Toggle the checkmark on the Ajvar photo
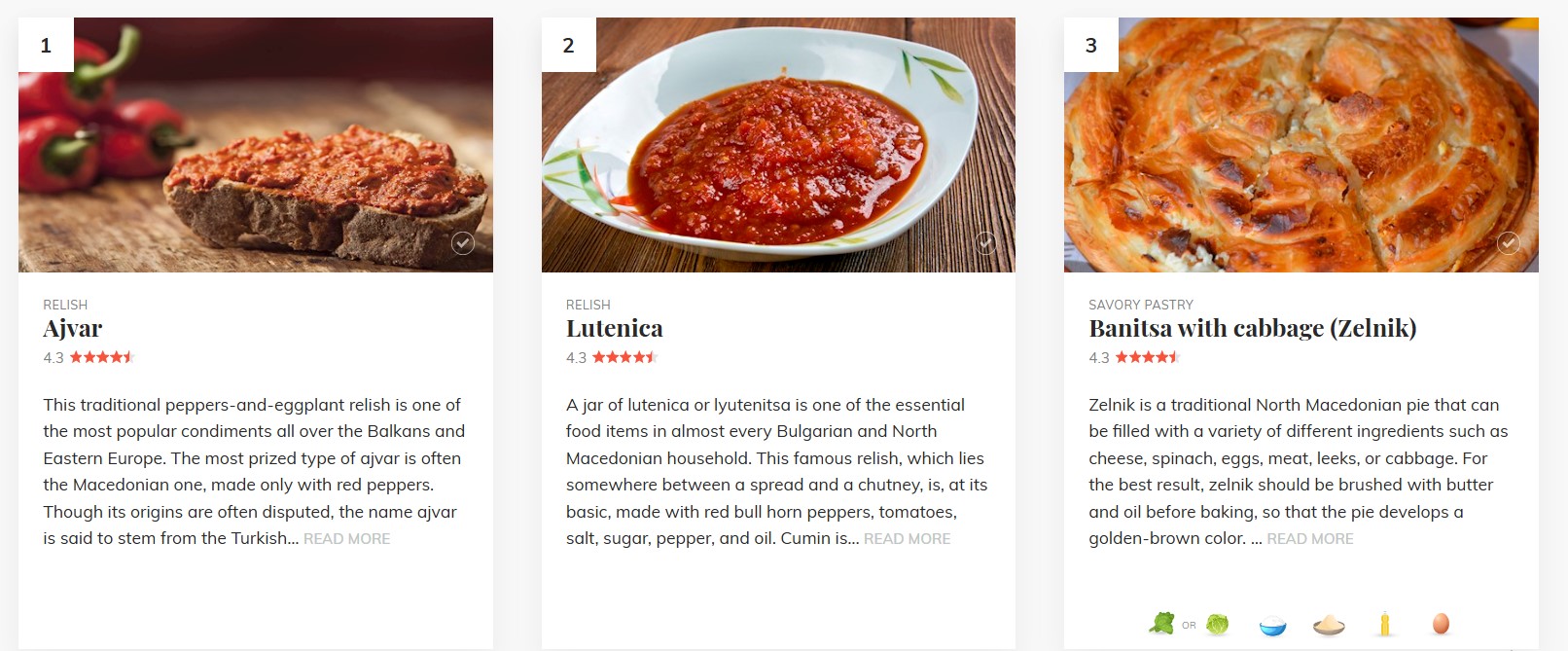The image size is (1568, 651). pyautogui.click(x=463, y=243)
